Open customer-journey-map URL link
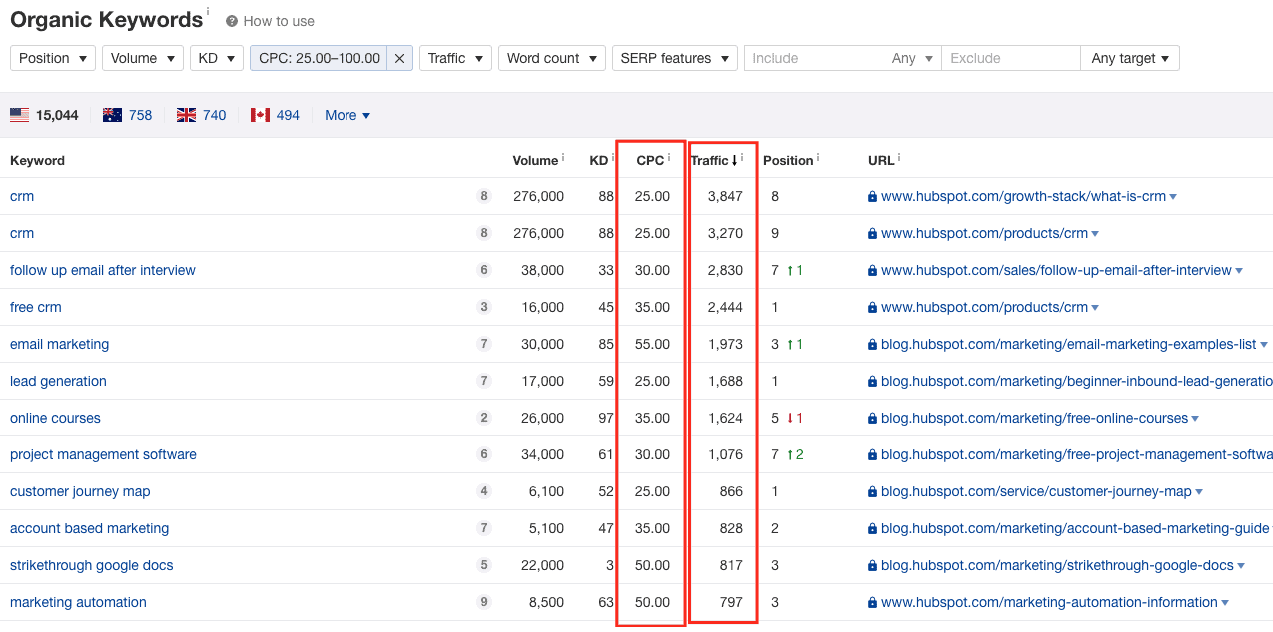 pos(1036,491)
